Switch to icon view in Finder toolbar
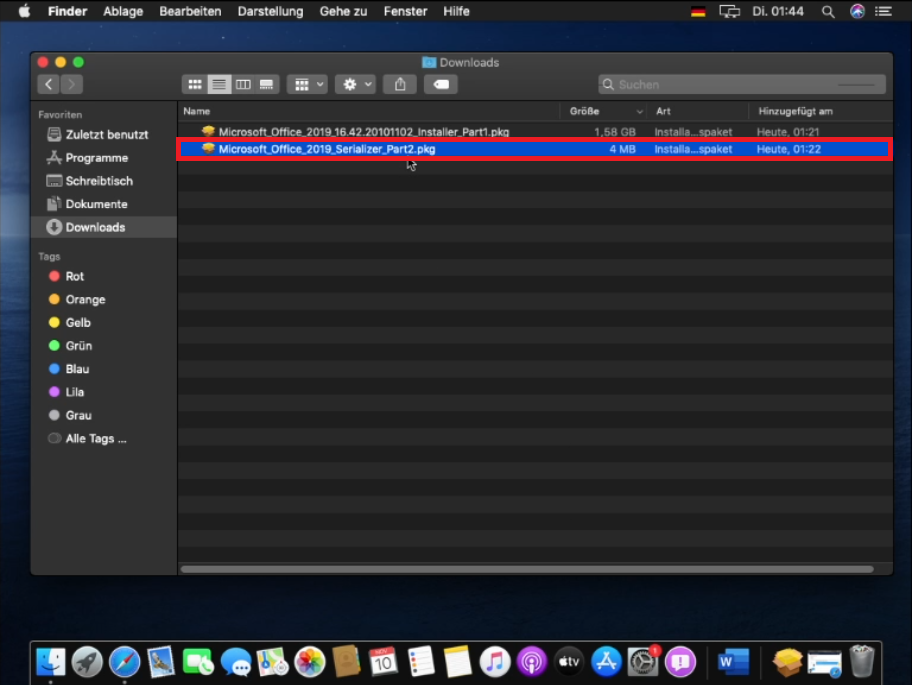The height and width of the screenshot is (685, 912). click(x=195, y=85)
